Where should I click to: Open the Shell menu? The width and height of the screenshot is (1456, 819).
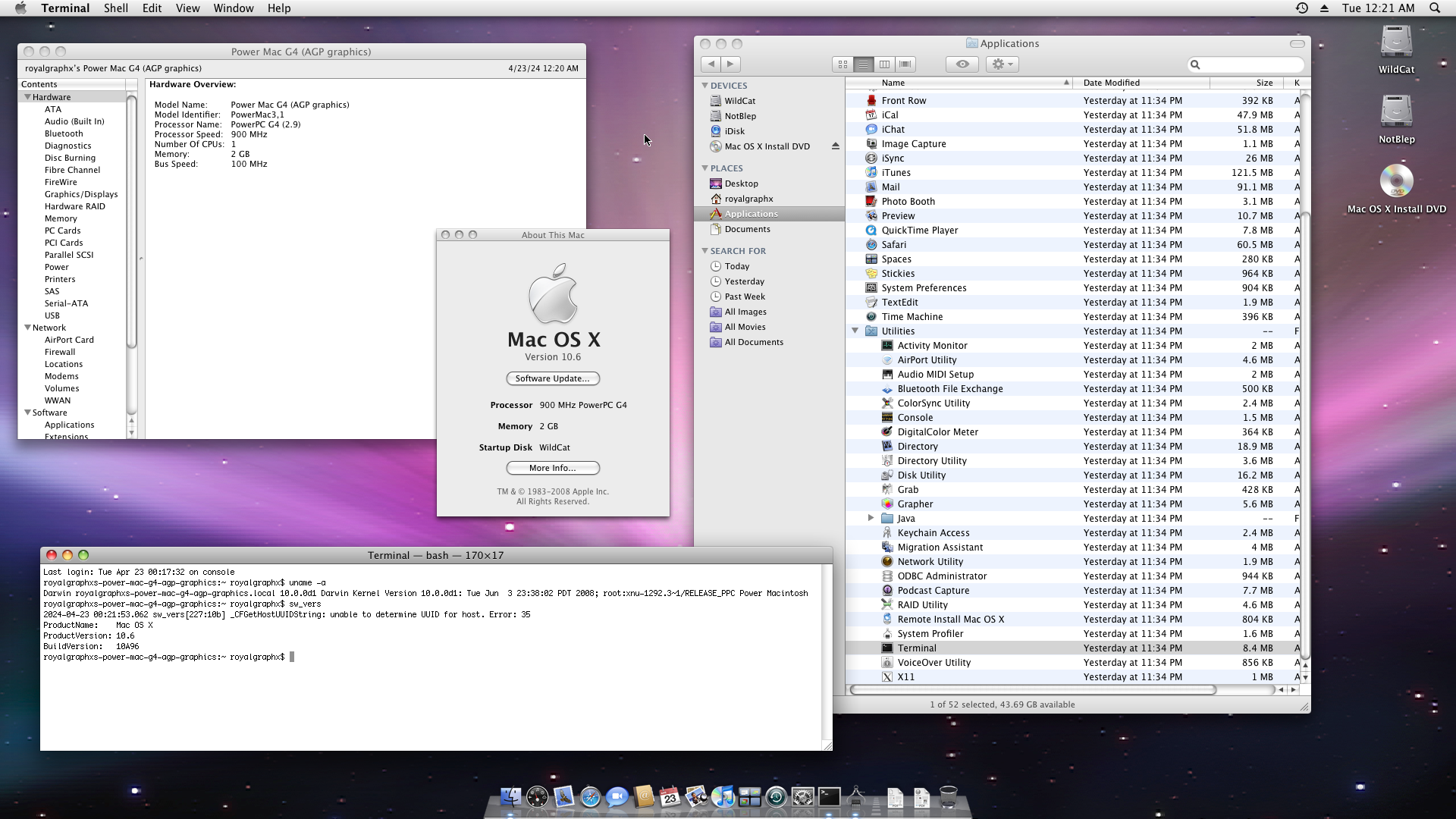115,8
